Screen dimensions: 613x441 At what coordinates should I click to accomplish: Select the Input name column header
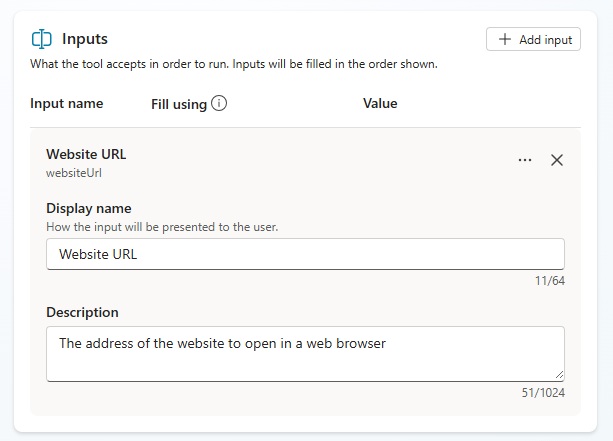tap(66, 103)
